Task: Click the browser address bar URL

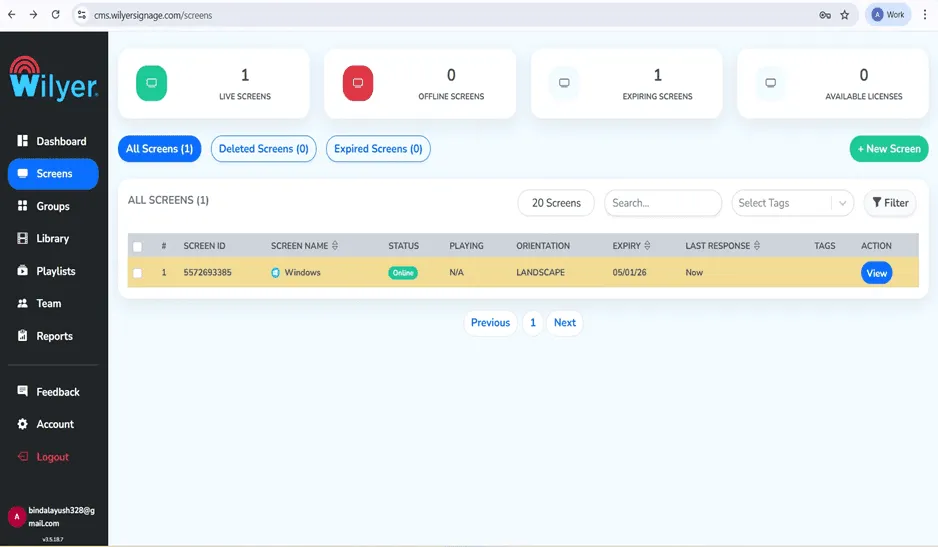Action: point(153,15)
